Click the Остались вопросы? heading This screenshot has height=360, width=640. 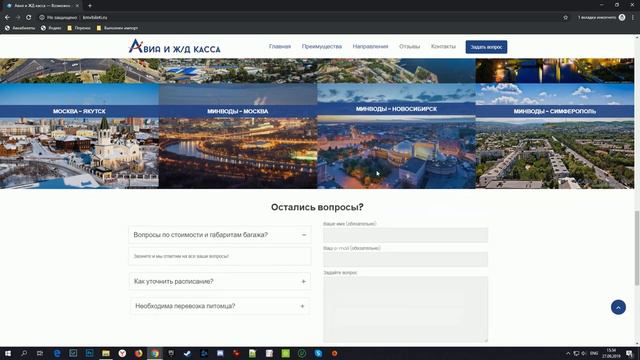point(317,207)
